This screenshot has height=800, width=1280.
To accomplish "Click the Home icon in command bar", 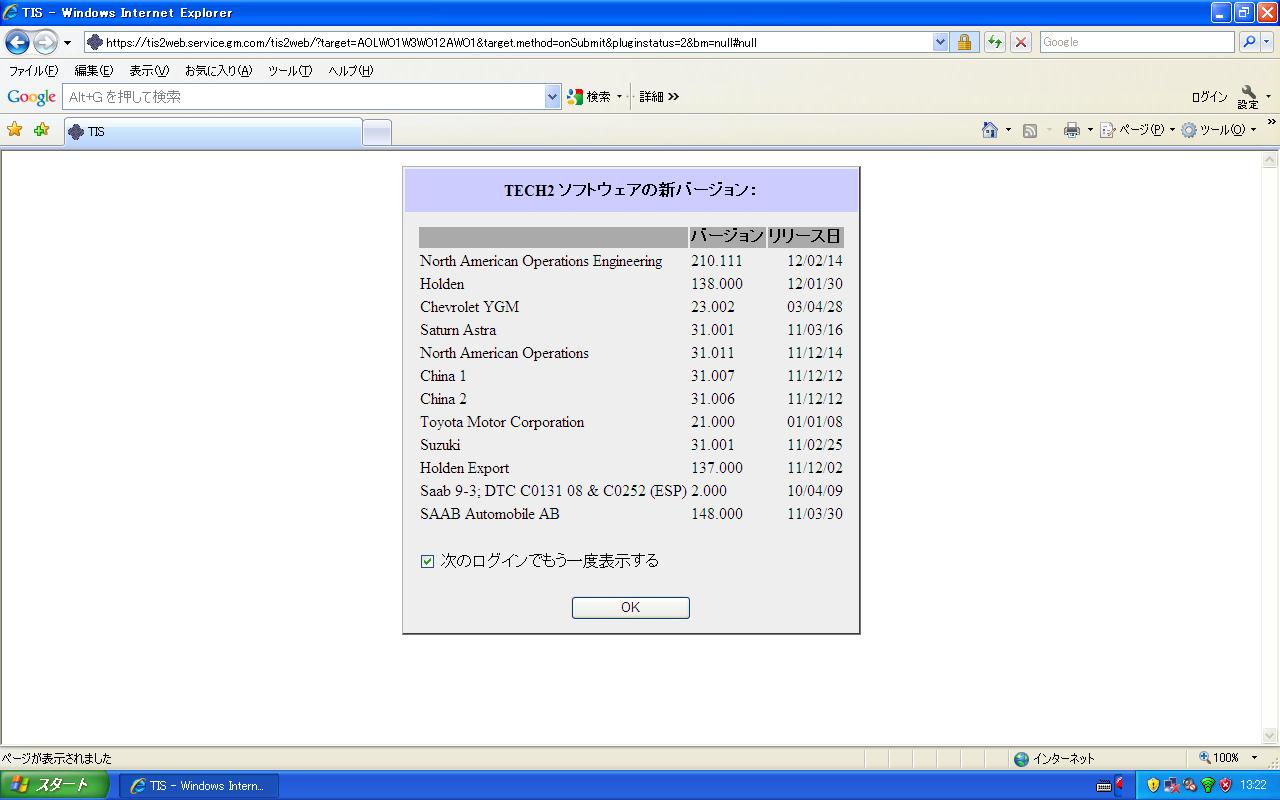I will 990,130.
